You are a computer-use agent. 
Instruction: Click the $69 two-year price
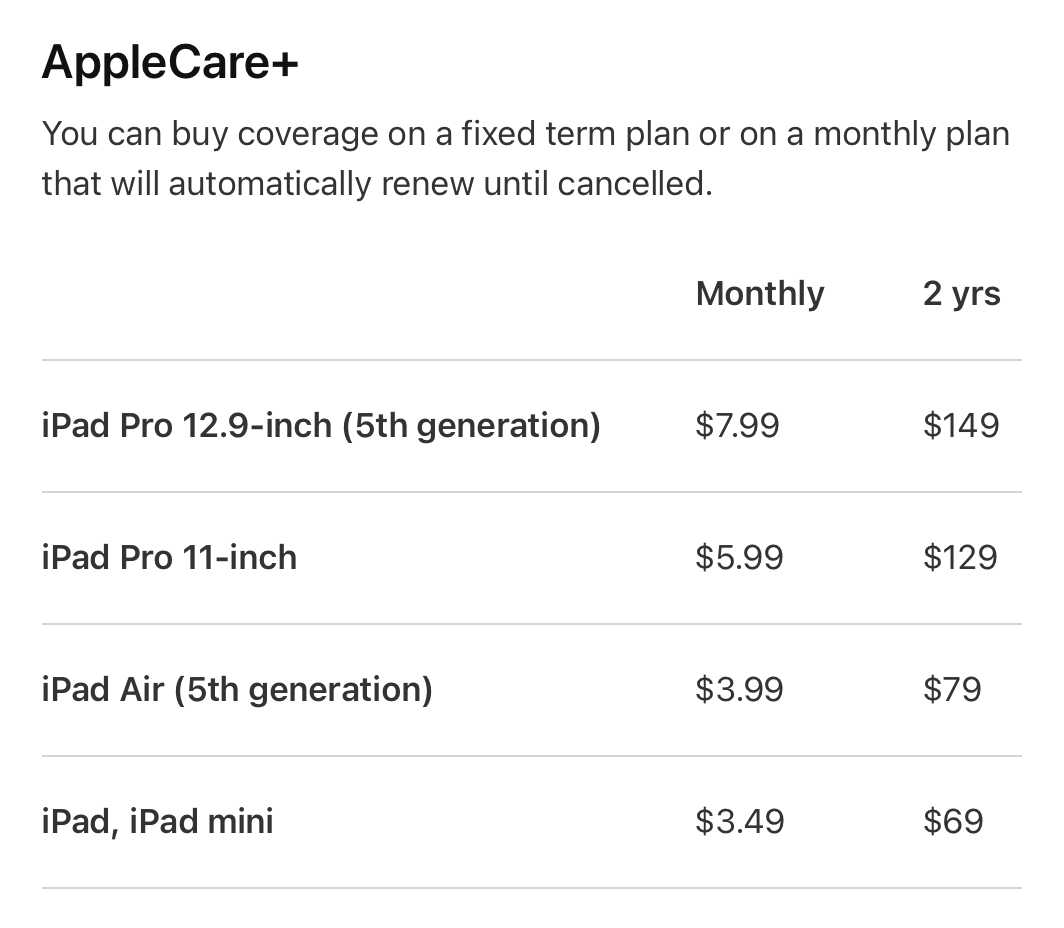click(x=953, y=821)
